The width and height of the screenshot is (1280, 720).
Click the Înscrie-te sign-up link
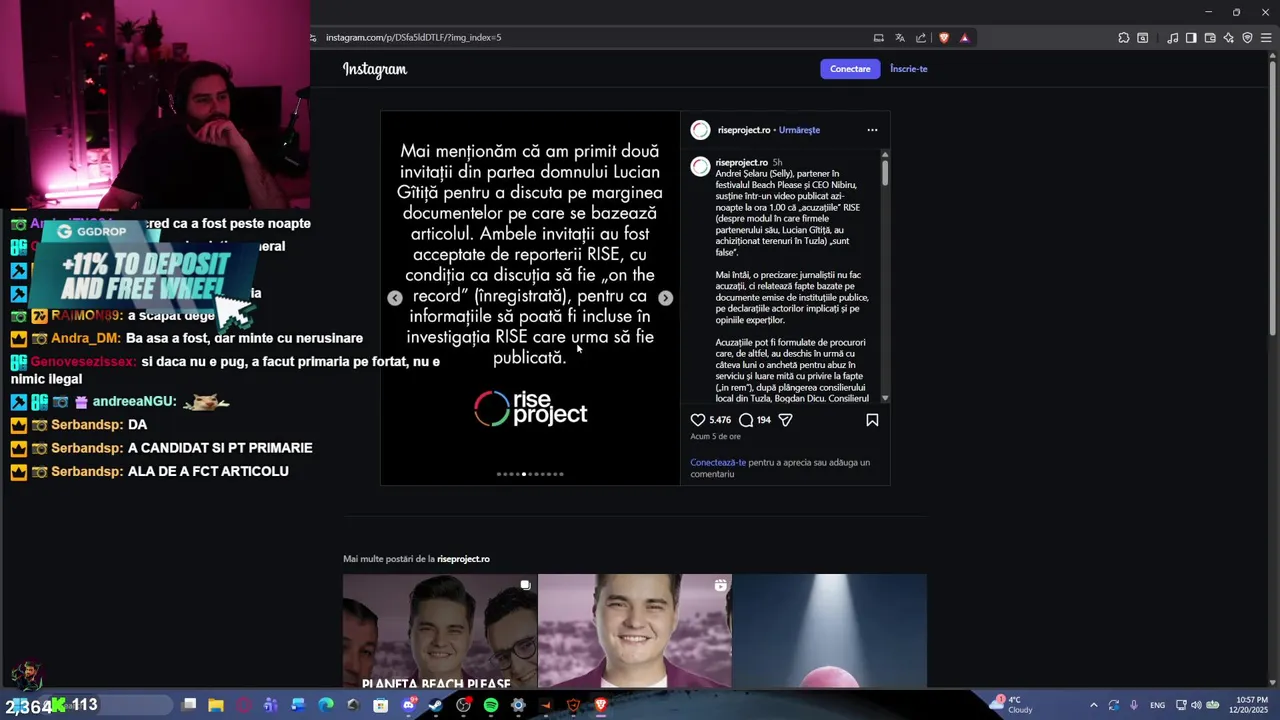click(909, 69)
